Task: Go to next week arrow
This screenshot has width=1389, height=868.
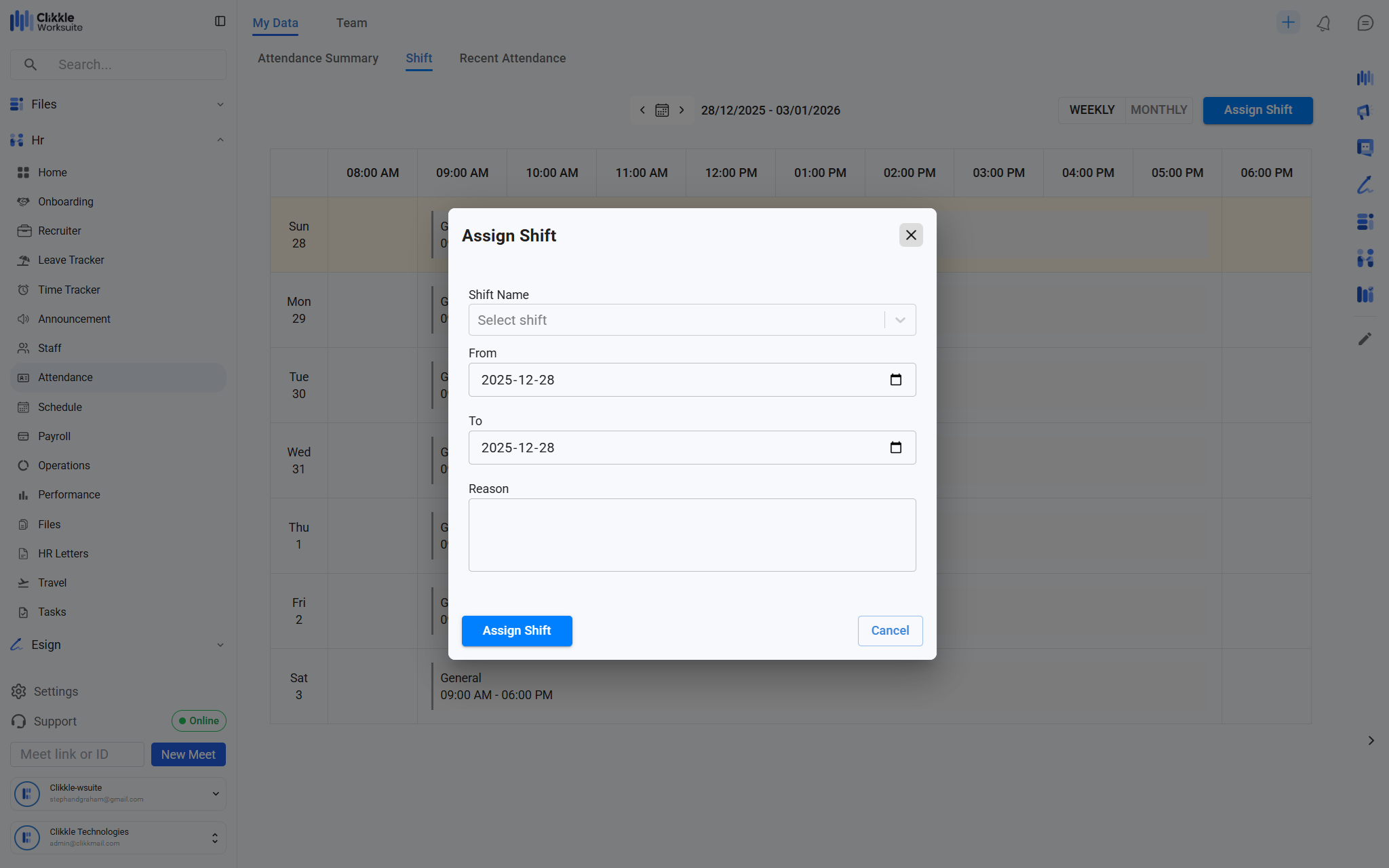Action: pos(682,111)
